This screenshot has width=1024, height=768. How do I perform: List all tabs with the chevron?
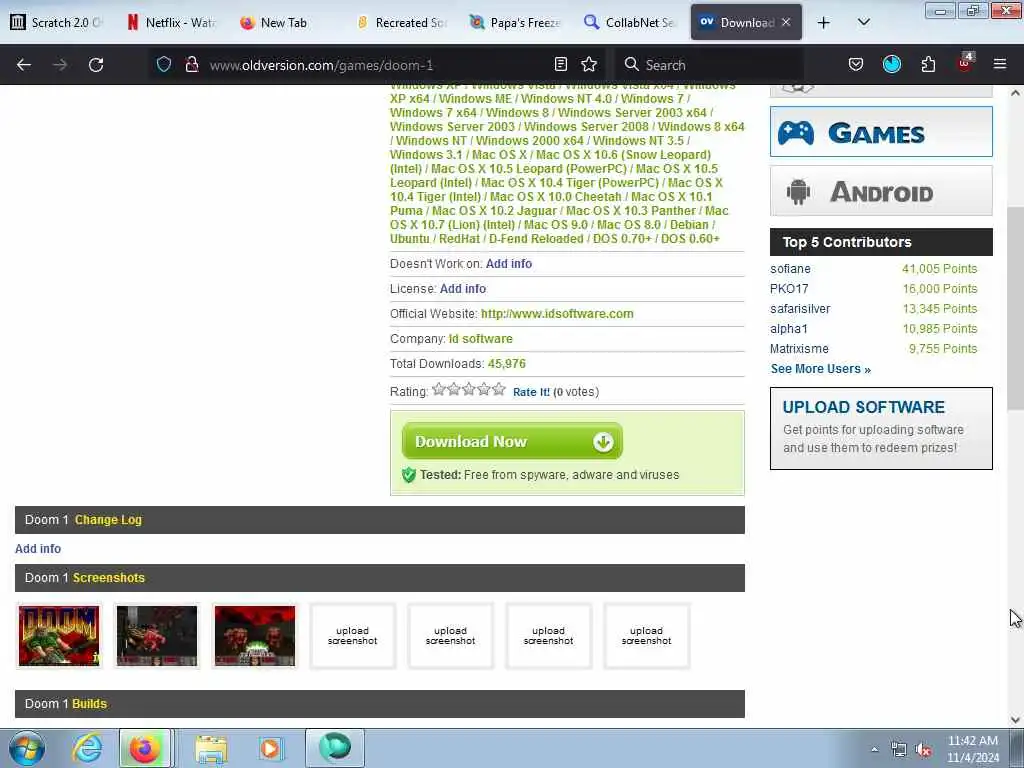point(863,22)
